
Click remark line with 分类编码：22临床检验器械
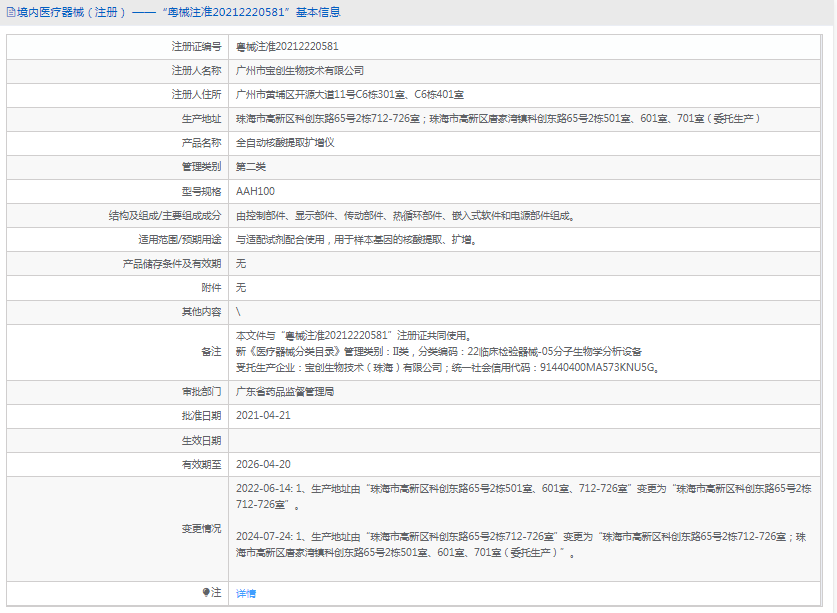click(438, 351)
